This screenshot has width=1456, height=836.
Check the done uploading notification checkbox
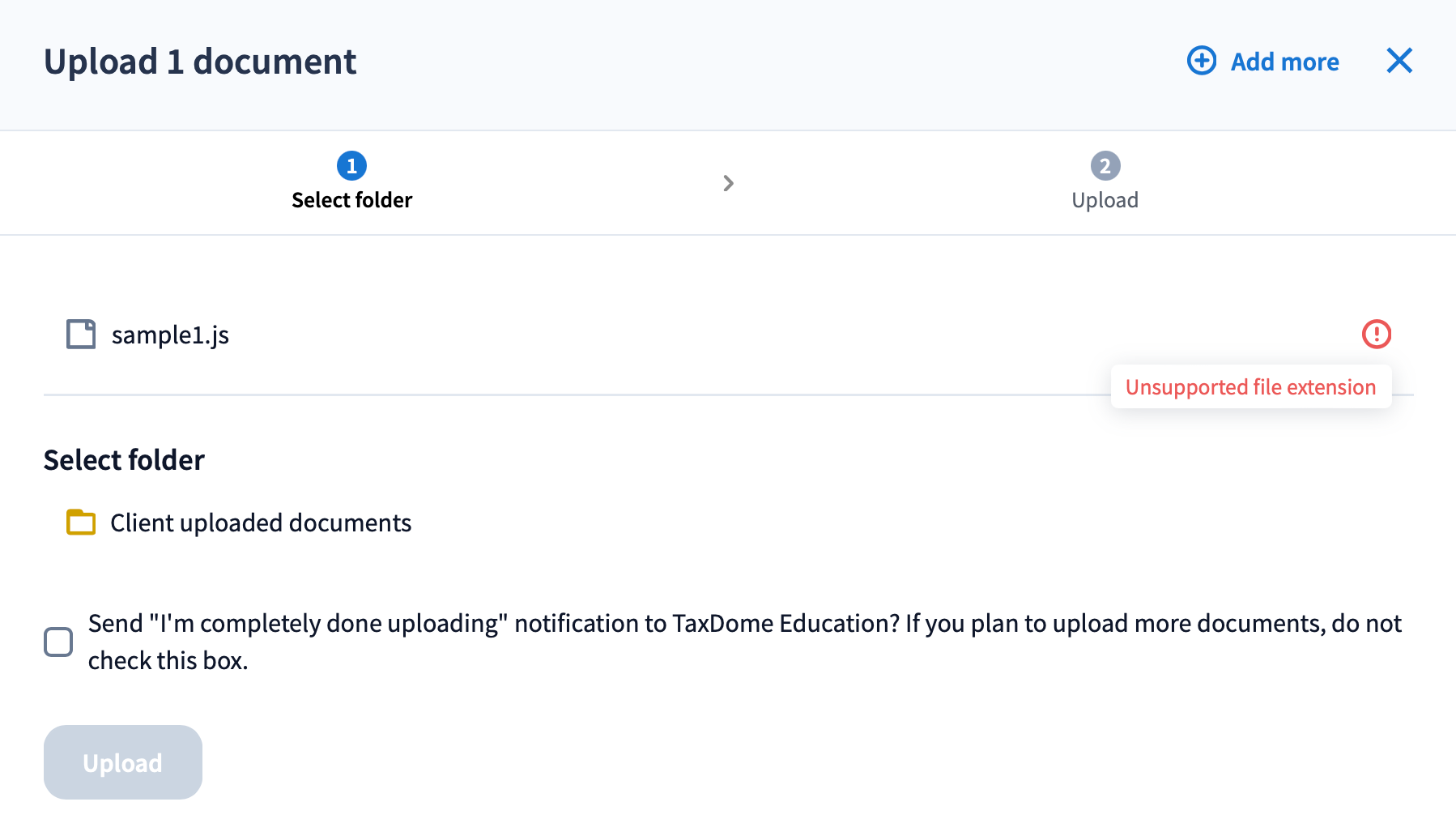point(58,642)
